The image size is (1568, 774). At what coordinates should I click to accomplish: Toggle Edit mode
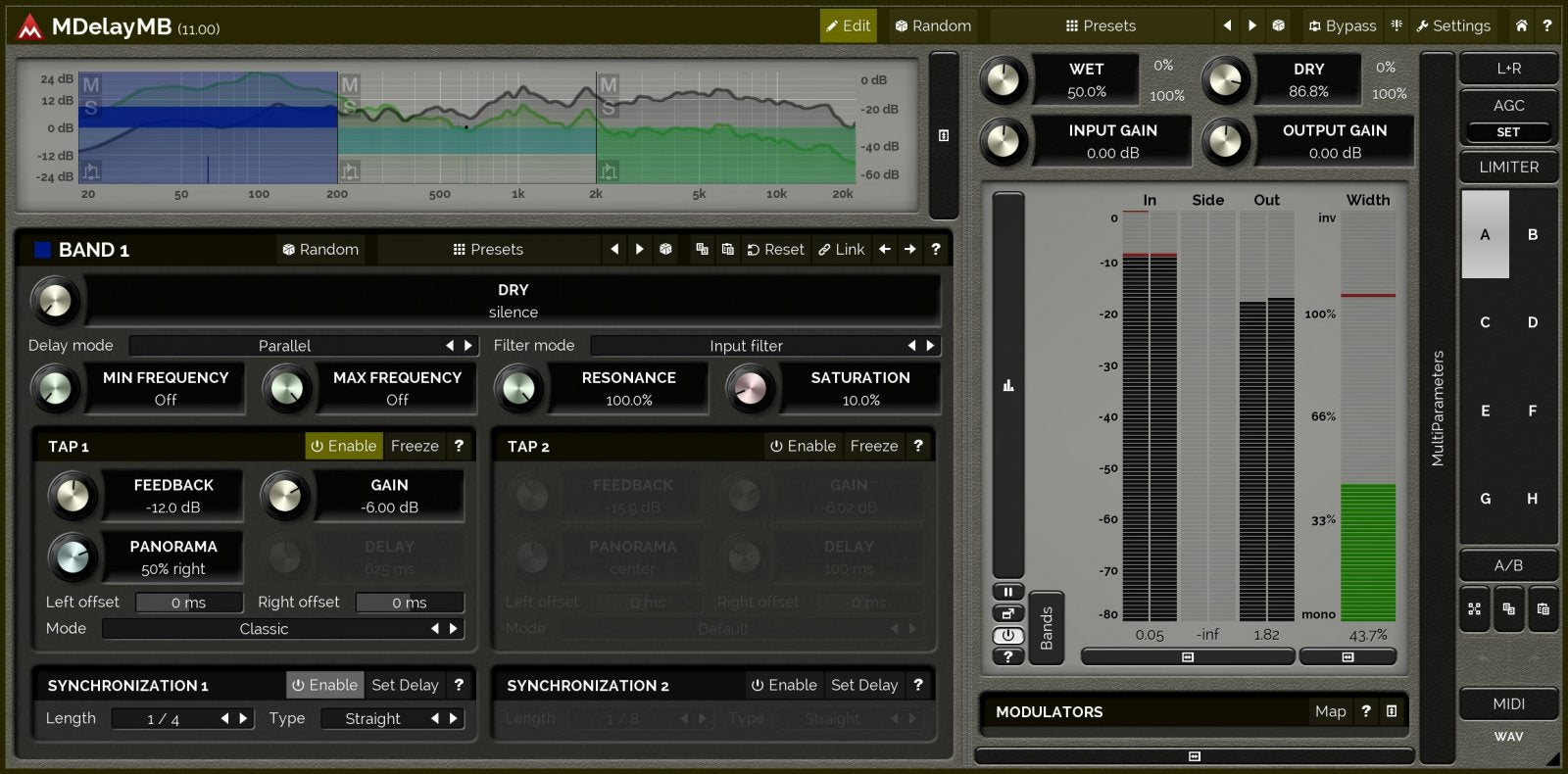(x=848, y=26)
